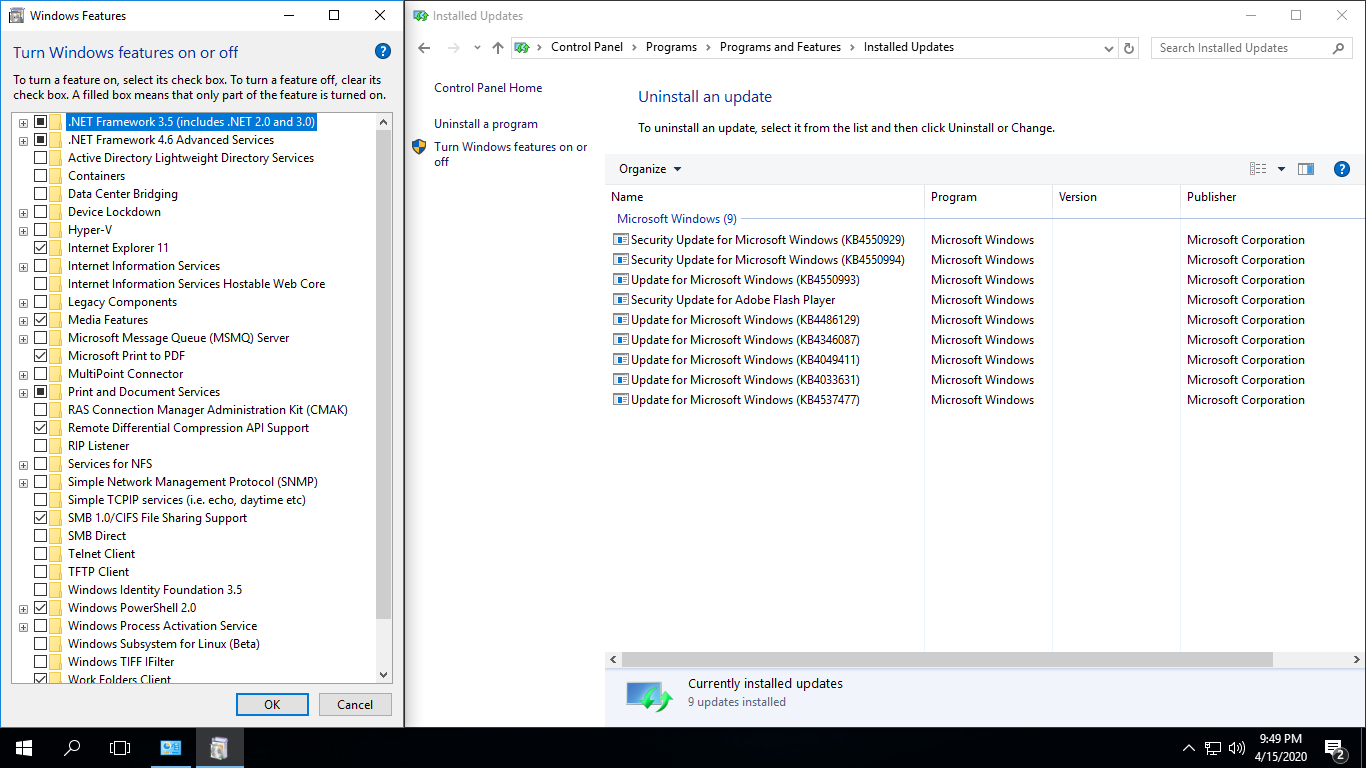Open Control Panel Home link
The width and height of the screenshot is (1366, 768).
click(x=488, y=88)
